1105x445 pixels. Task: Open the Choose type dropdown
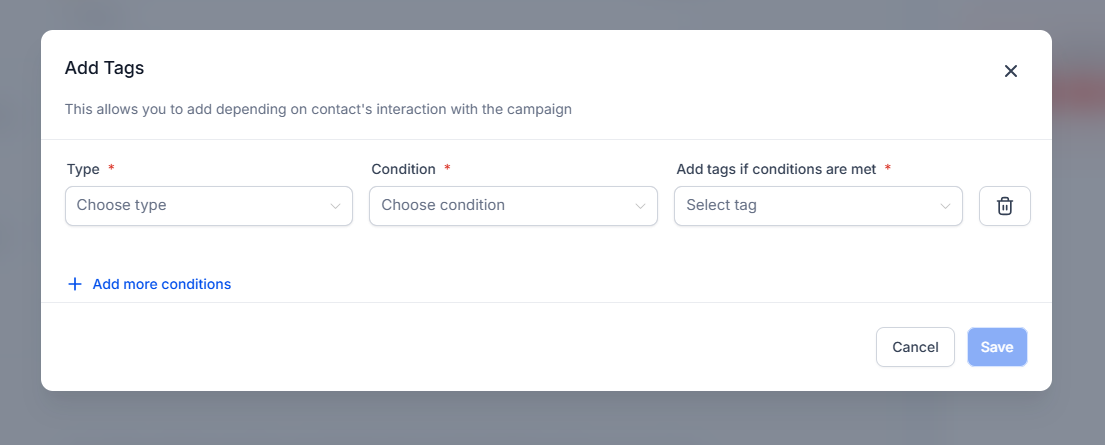tap(200, 206)
